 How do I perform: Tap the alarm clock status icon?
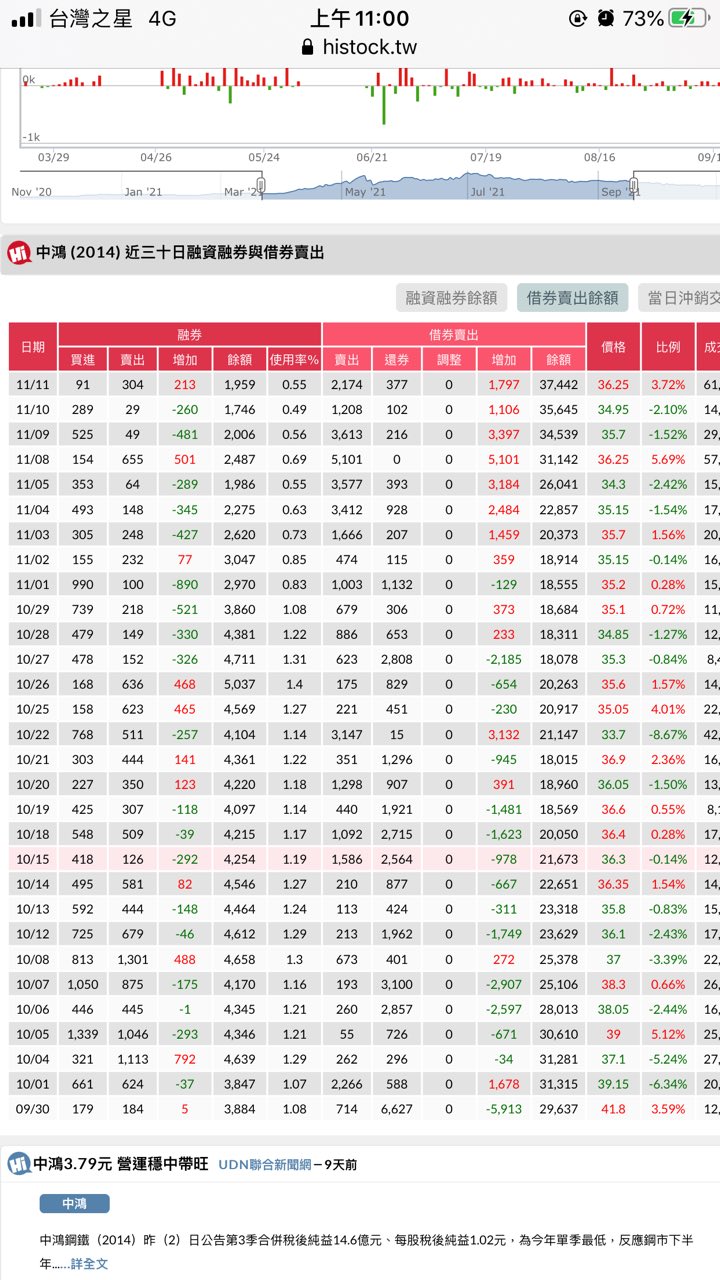tap(605, 18)
